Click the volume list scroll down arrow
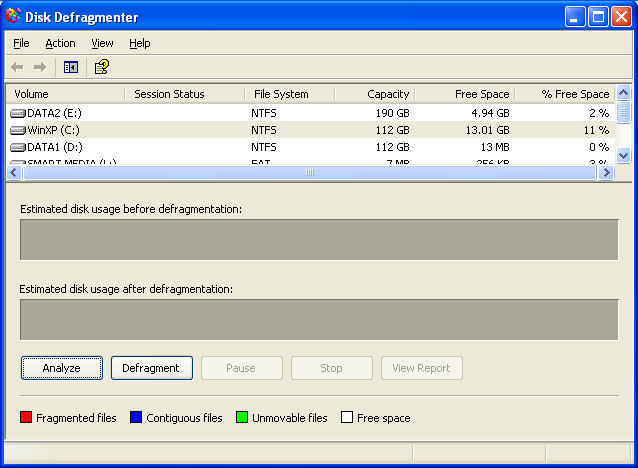Image resolution: width=638 pixels, height=468 pixels. pyautogui.click(x=623, y=155)
